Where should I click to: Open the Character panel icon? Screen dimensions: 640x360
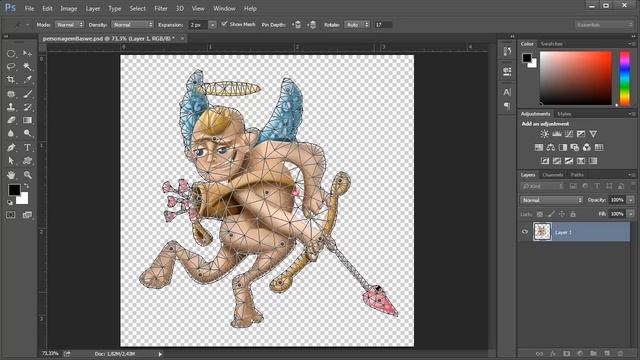pyautogui.click(x=507, y=92)
